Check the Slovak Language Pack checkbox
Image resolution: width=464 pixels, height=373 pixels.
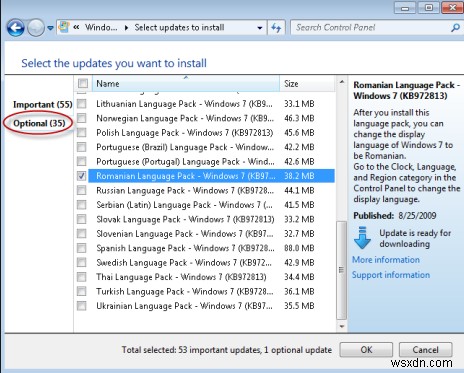(81, 219)
